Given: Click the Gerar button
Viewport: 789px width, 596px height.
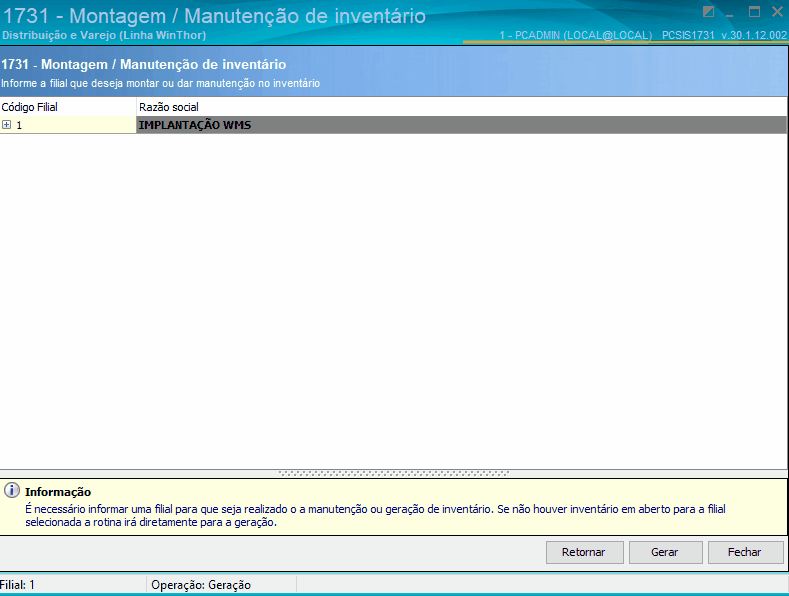Looking at the screenshot, I should 665,552.
